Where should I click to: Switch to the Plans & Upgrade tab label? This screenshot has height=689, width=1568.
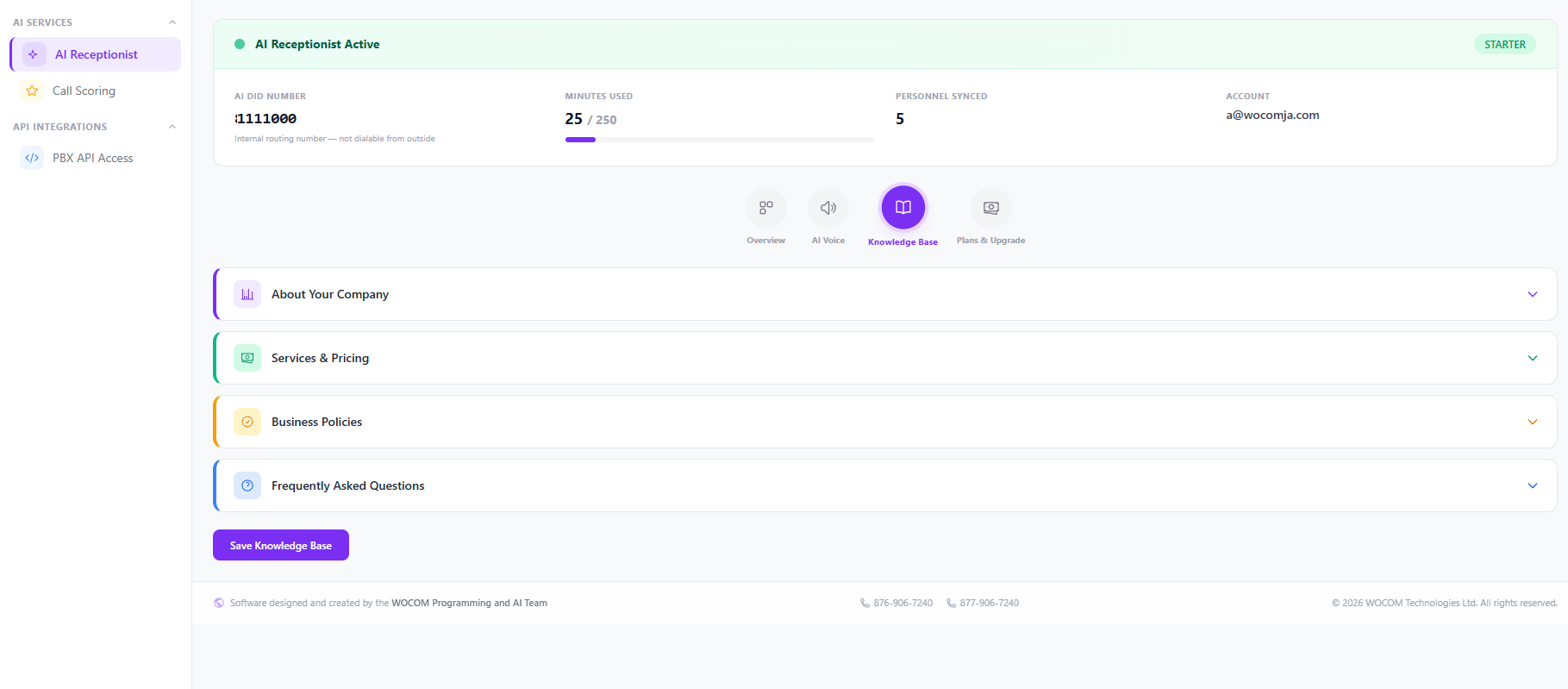(x=991, y=241)
